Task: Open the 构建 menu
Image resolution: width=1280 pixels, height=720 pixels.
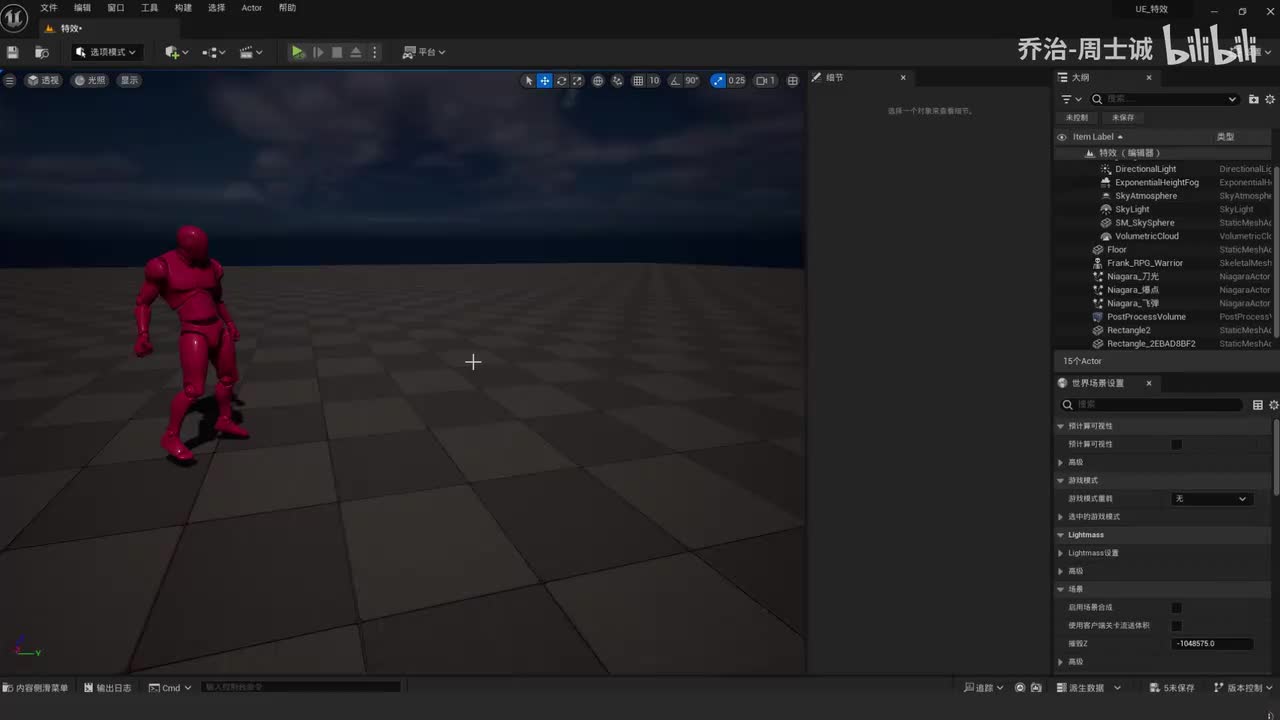Action: [183, 8]
